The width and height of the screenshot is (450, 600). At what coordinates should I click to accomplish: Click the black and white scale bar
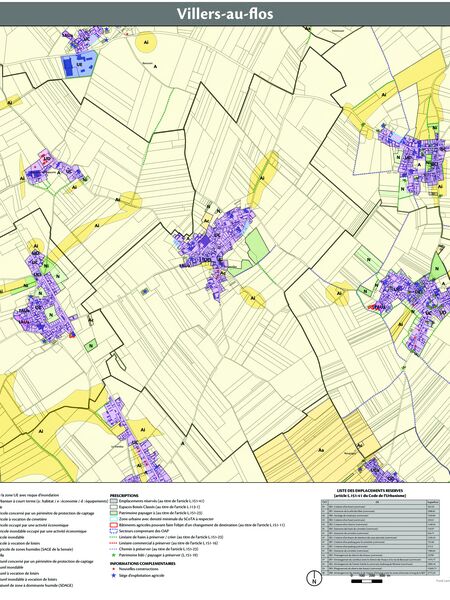coord(367,581)
